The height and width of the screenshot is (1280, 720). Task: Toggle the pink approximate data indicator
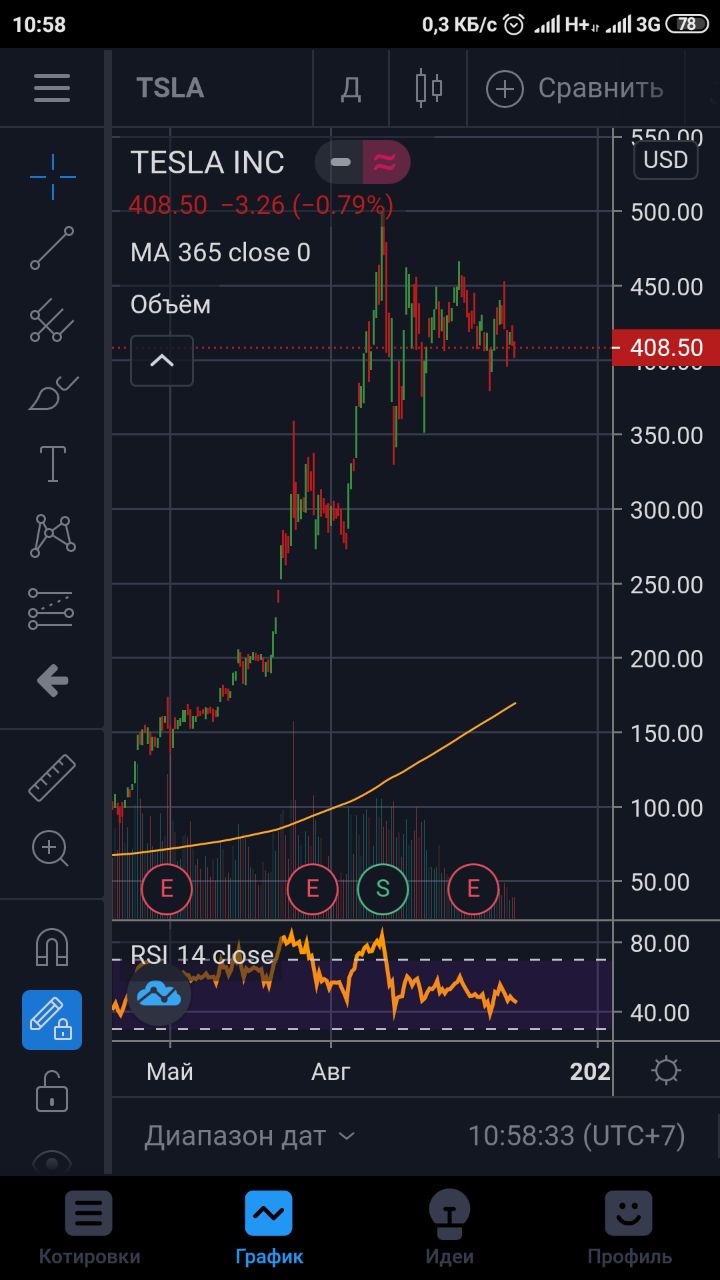click(x=385, y=162)
